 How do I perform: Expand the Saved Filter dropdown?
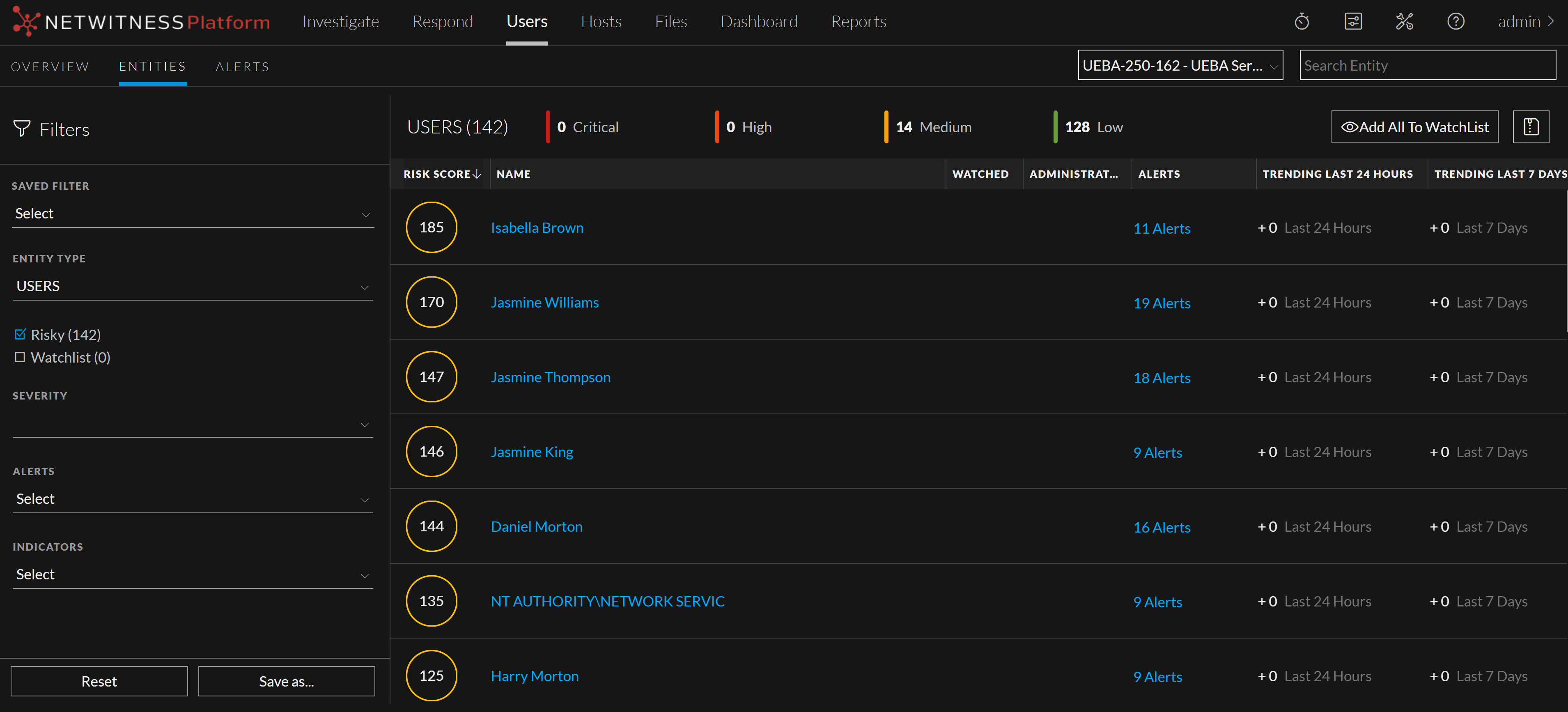coord(192,214)
